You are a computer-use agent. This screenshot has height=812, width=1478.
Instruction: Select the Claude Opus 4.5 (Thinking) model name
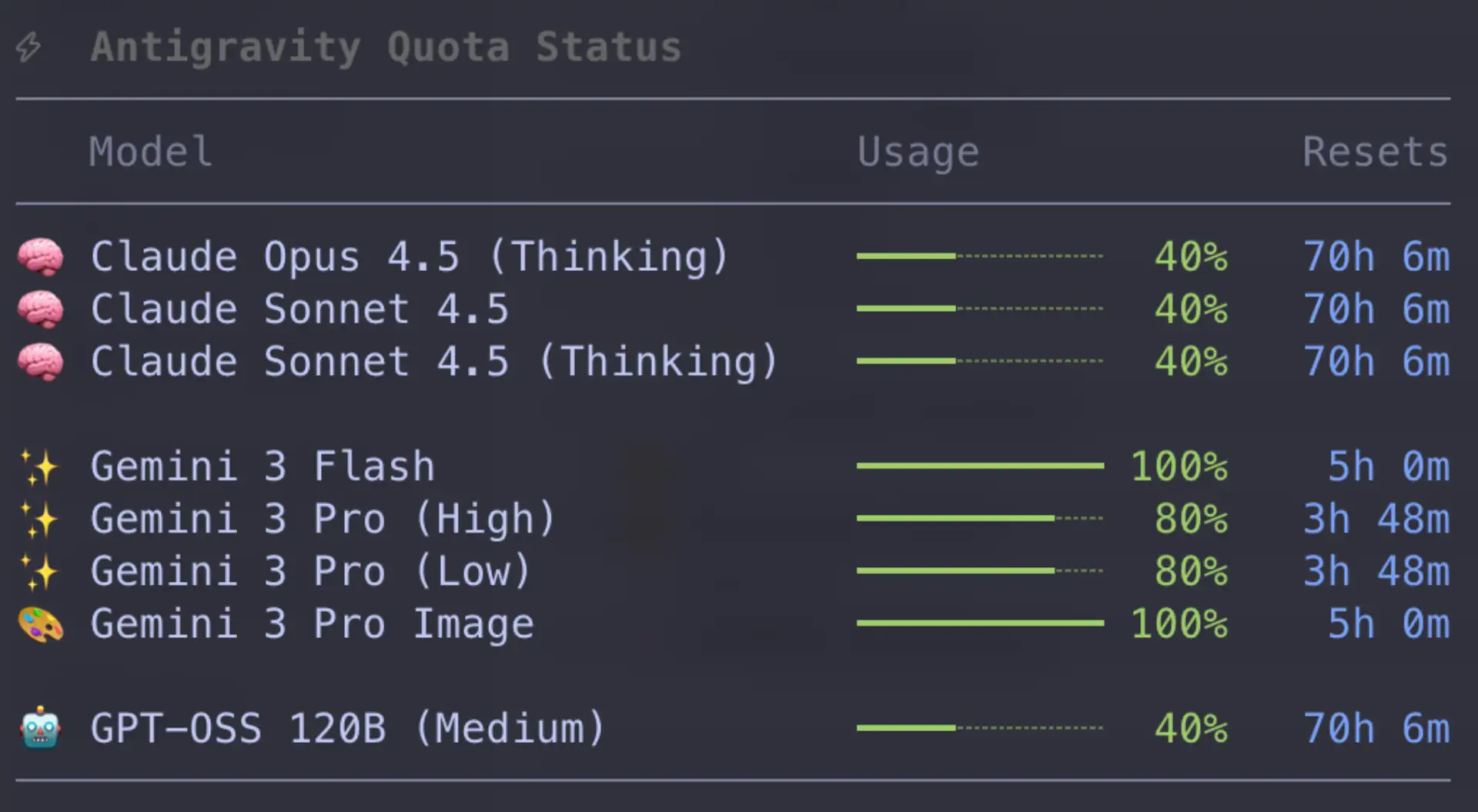(410, 257)
